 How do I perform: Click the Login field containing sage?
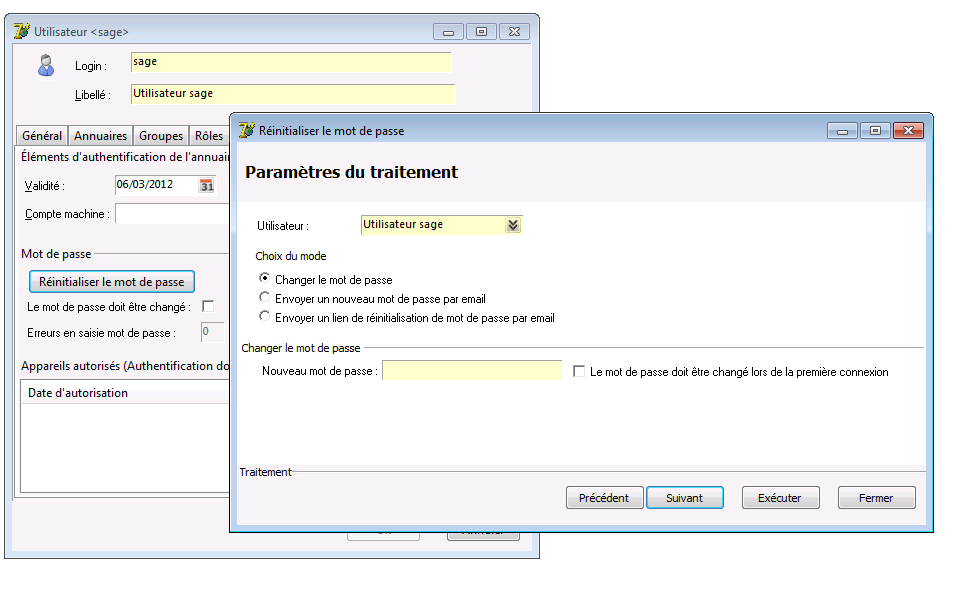(291, 62)
